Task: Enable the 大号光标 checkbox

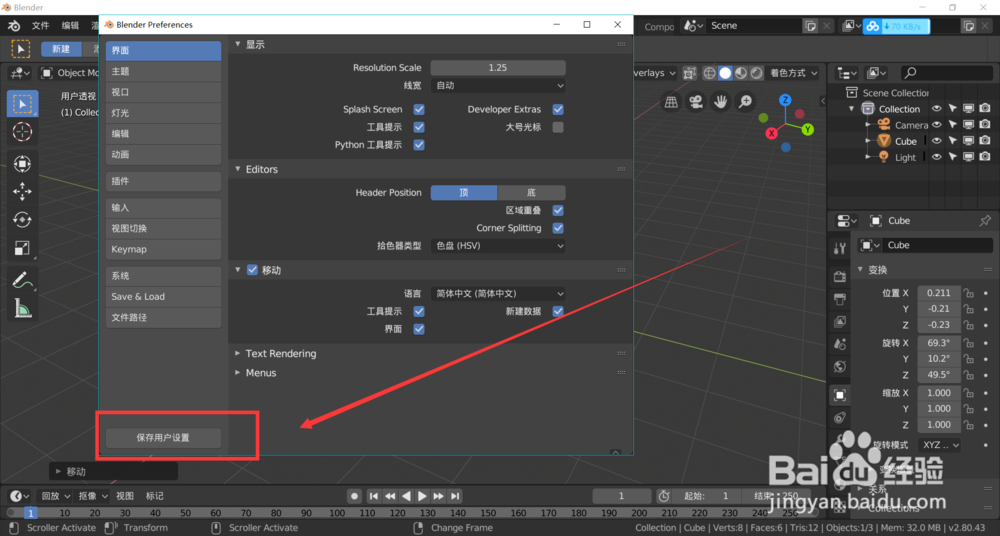Action: 558,127
